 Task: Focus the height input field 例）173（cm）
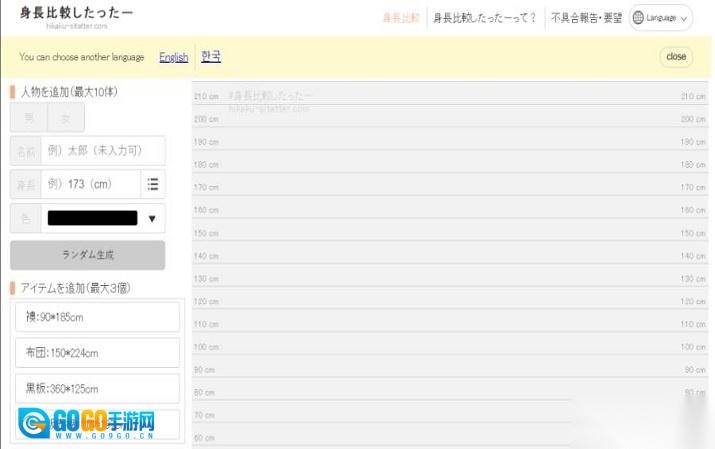click(x=91, y=184)
